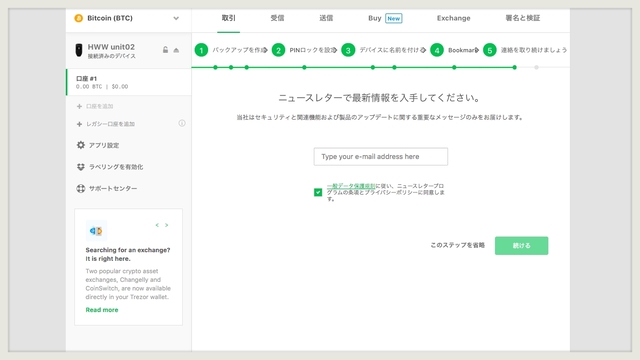Click the Searching for an exchange? heading
The image size is (640, 360).
tap(128, 254)
